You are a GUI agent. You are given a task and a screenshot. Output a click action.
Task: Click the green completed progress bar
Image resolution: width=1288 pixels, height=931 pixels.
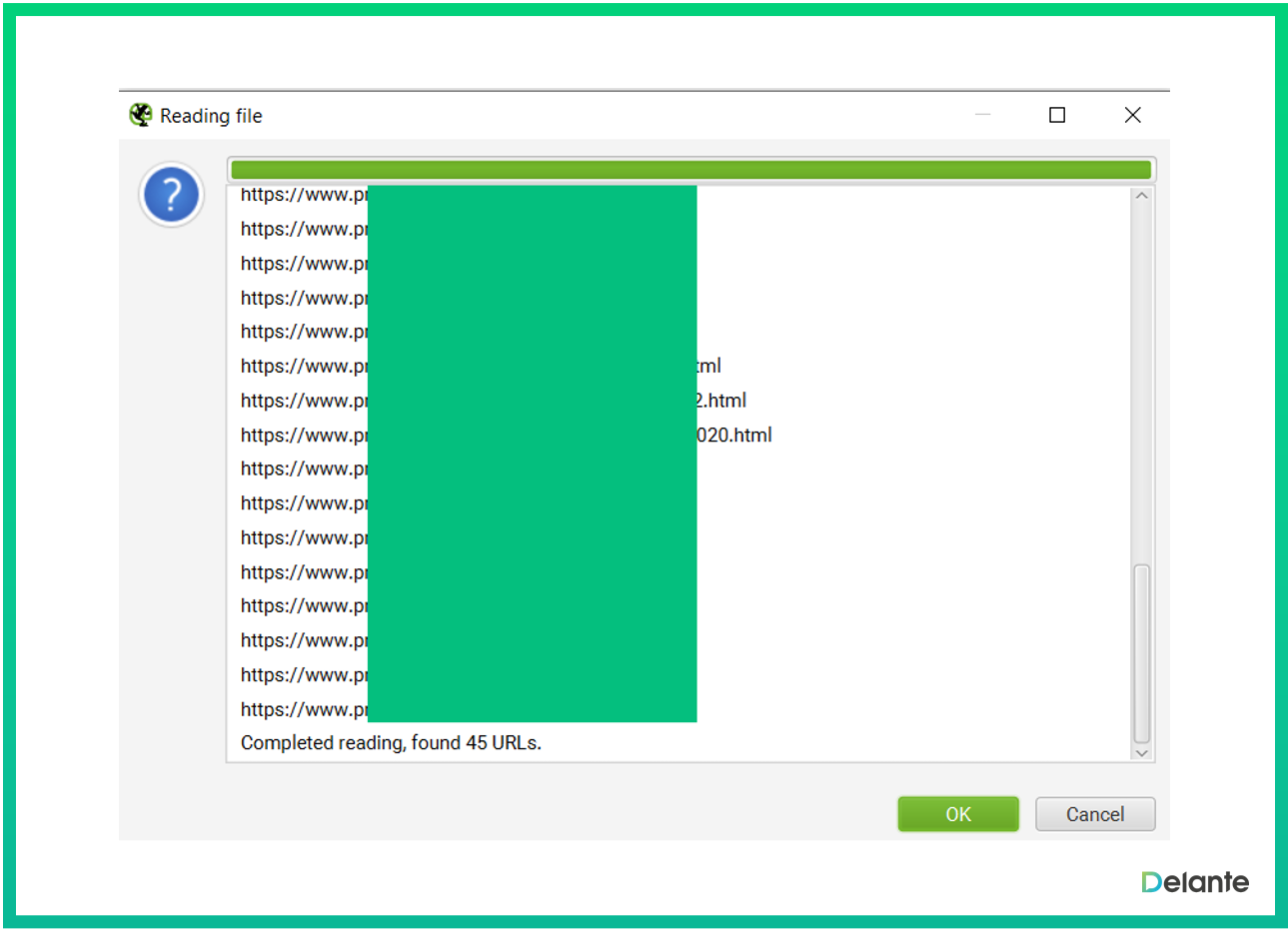pyautogui.click(x=690, y=169)
